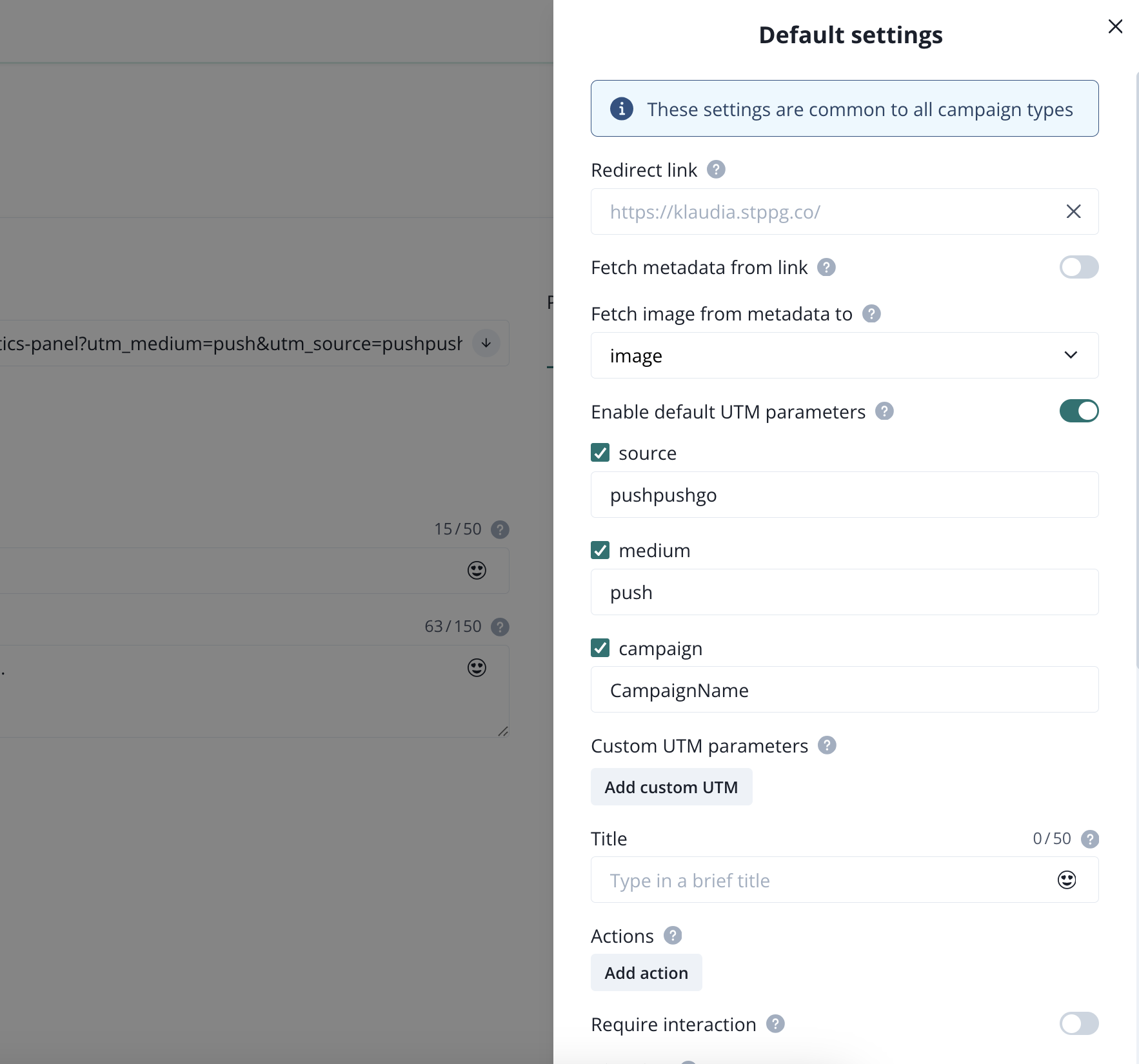1139x1064 pixels.
Task: Disable default UTM parameters toggle
Action: 1078,411
